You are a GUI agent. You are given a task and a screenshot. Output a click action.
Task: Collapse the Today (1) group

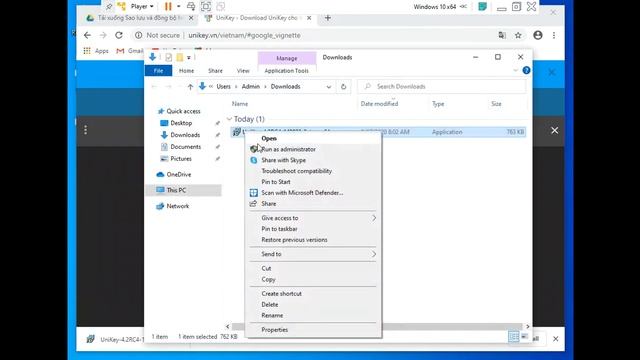click(229, 119)
